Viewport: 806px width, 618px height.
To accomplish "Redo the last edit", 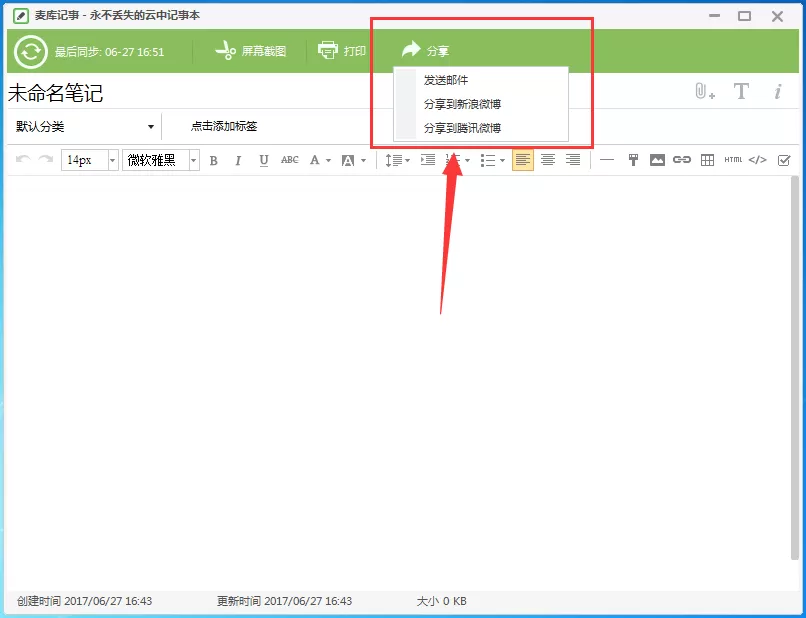I will pyautogui.click(x=46, y=159).
